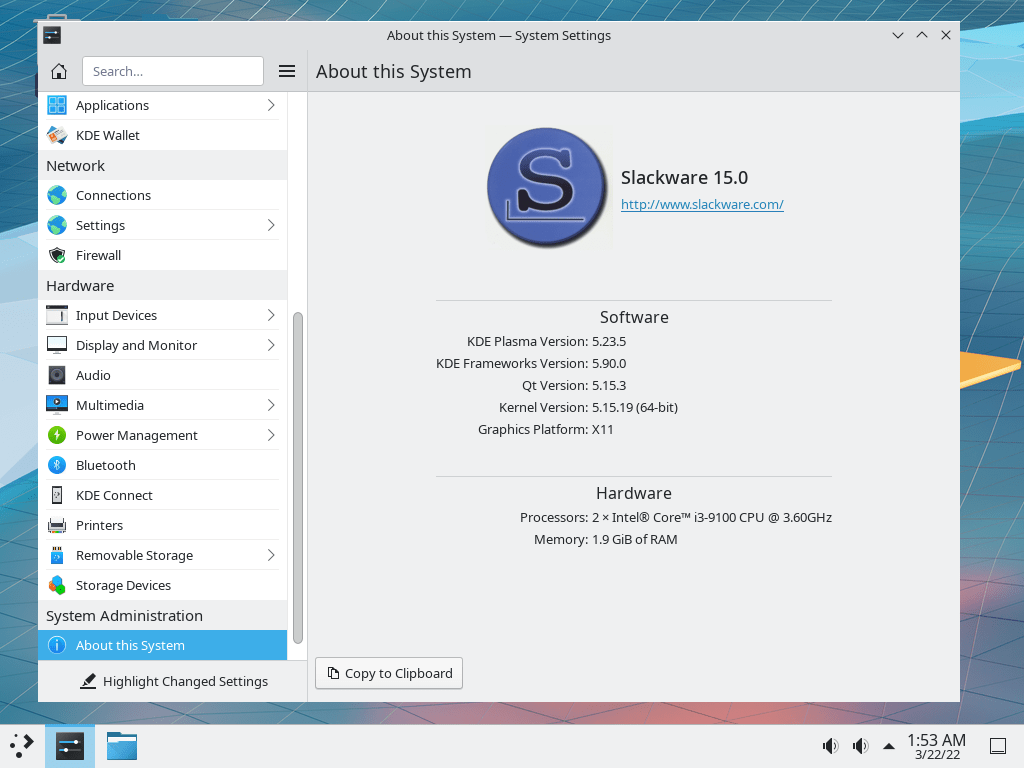Viewport: 1024px width, 768px height.
Task: Click the System Settings icon in the title bar
Action: coord(52,35)
